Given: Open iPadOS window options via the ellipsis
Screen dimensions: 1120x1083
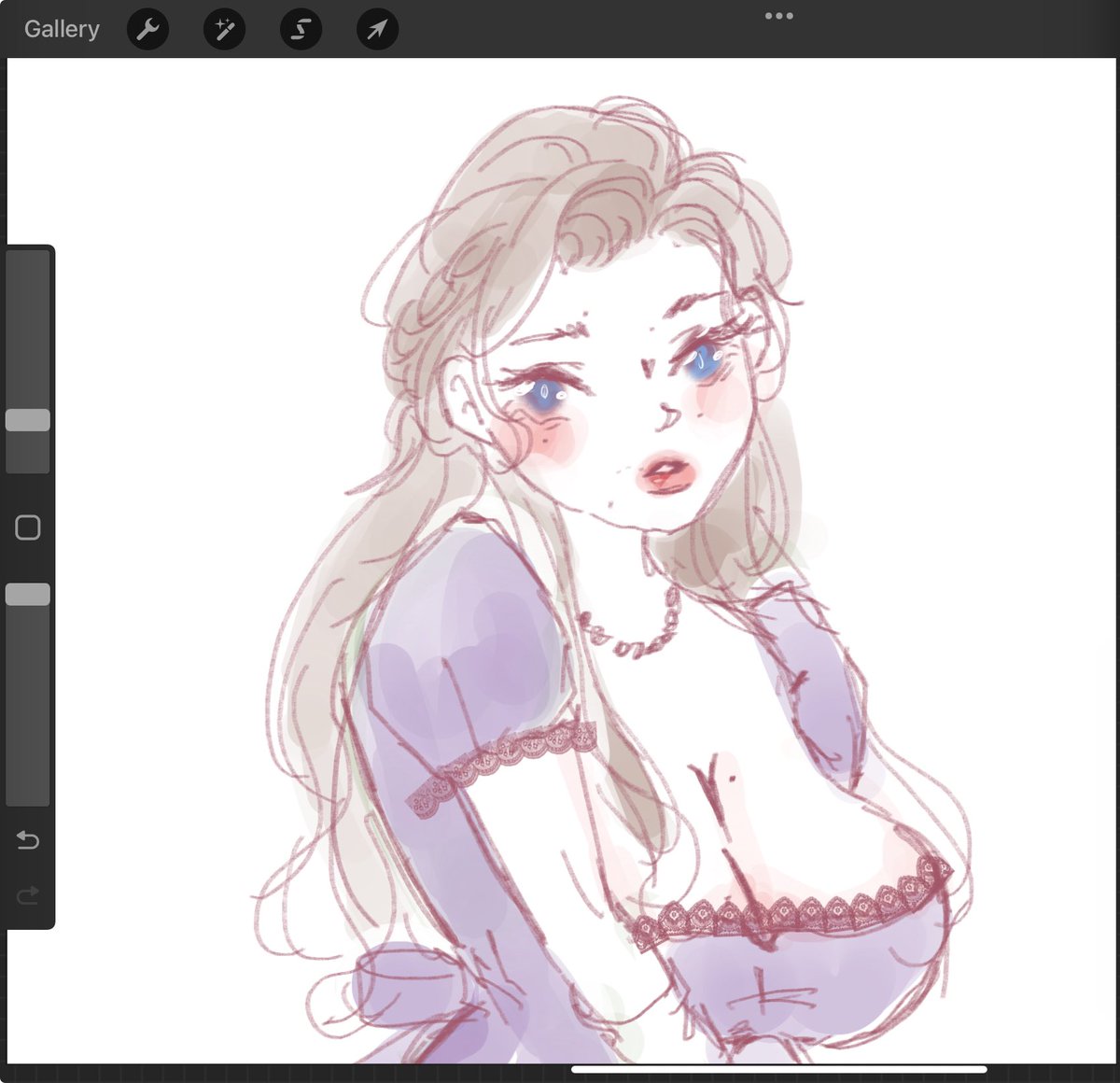Looking at the screenshot, I should point(778,15).
